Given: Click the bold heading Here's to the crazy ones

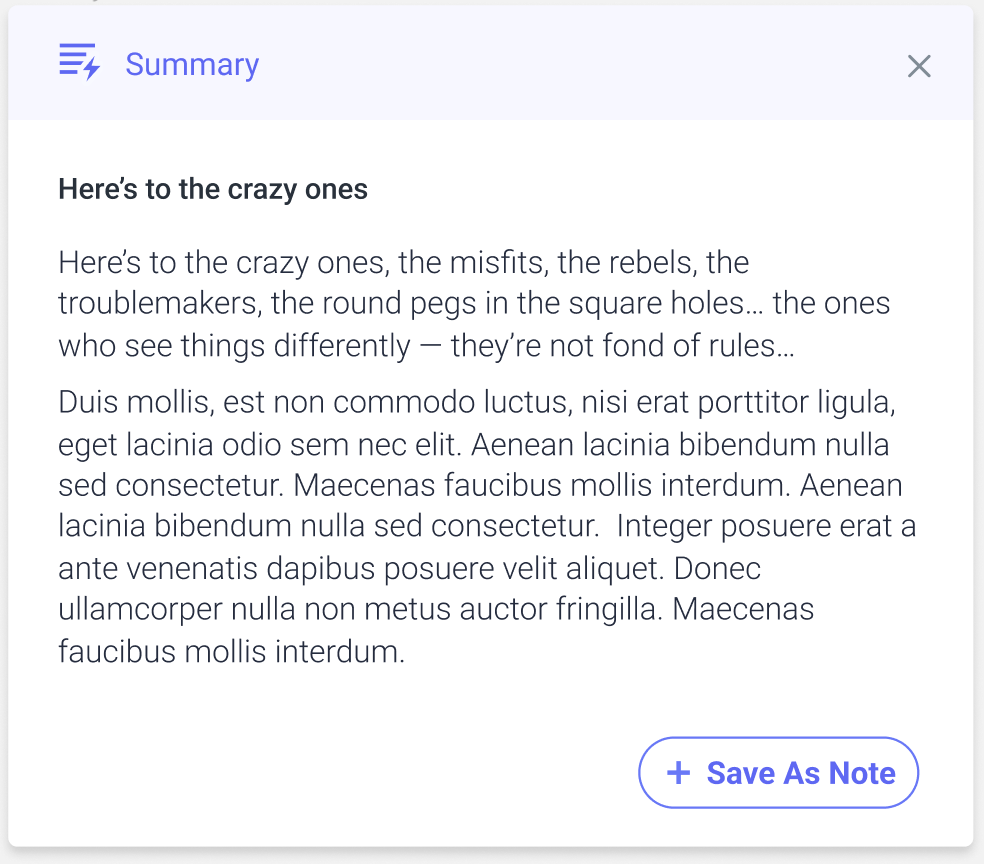Looking at the screenshot, I should pyautogui.click(x=213, y=189).
